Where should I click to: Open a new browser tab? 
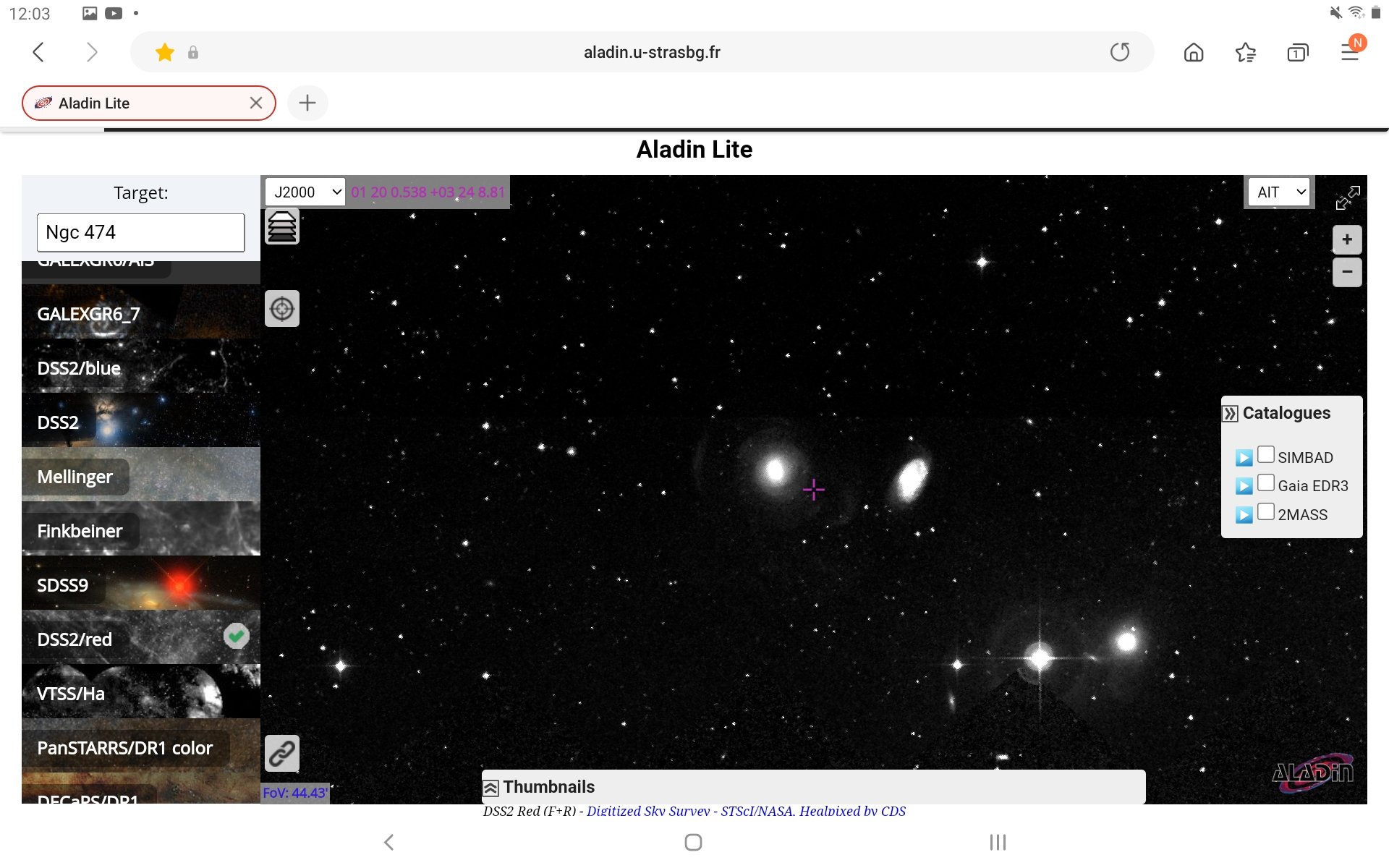click(x=307, y=103)
